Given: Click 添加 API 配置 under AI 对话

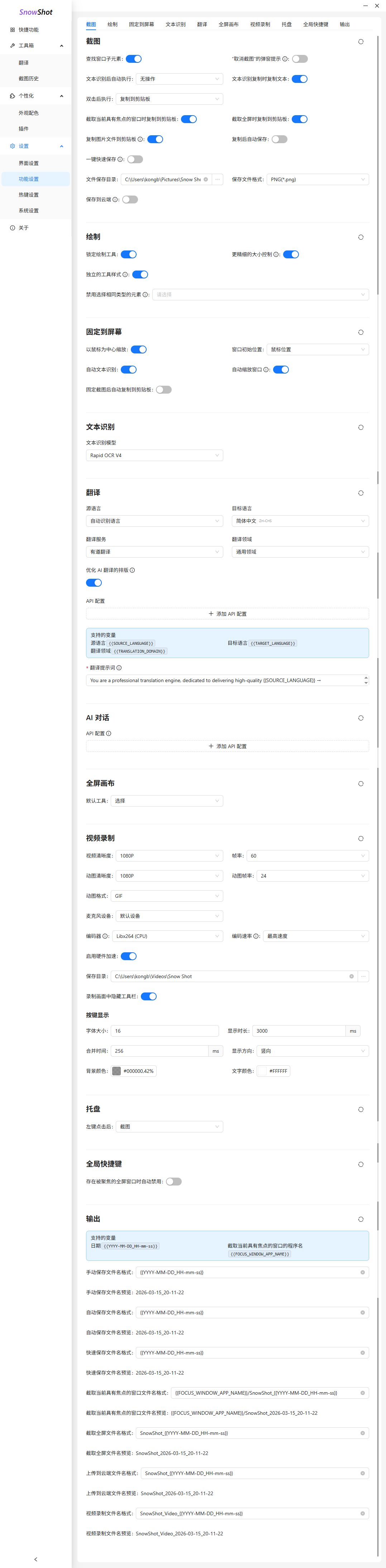Looking at the screenshot, I should coord(227,746).
